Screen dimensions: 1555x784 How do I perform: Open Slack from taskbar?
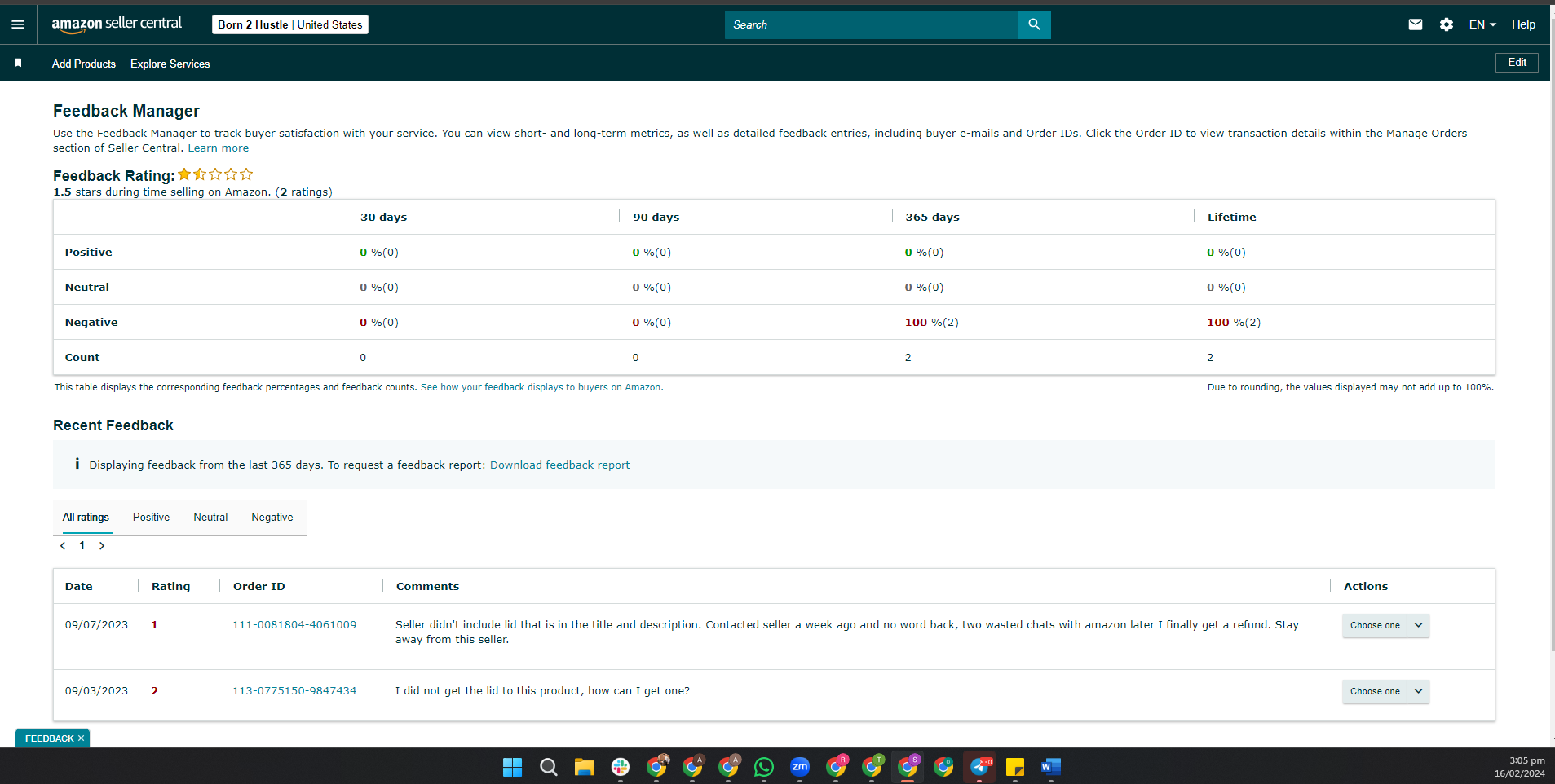(621, 767)
